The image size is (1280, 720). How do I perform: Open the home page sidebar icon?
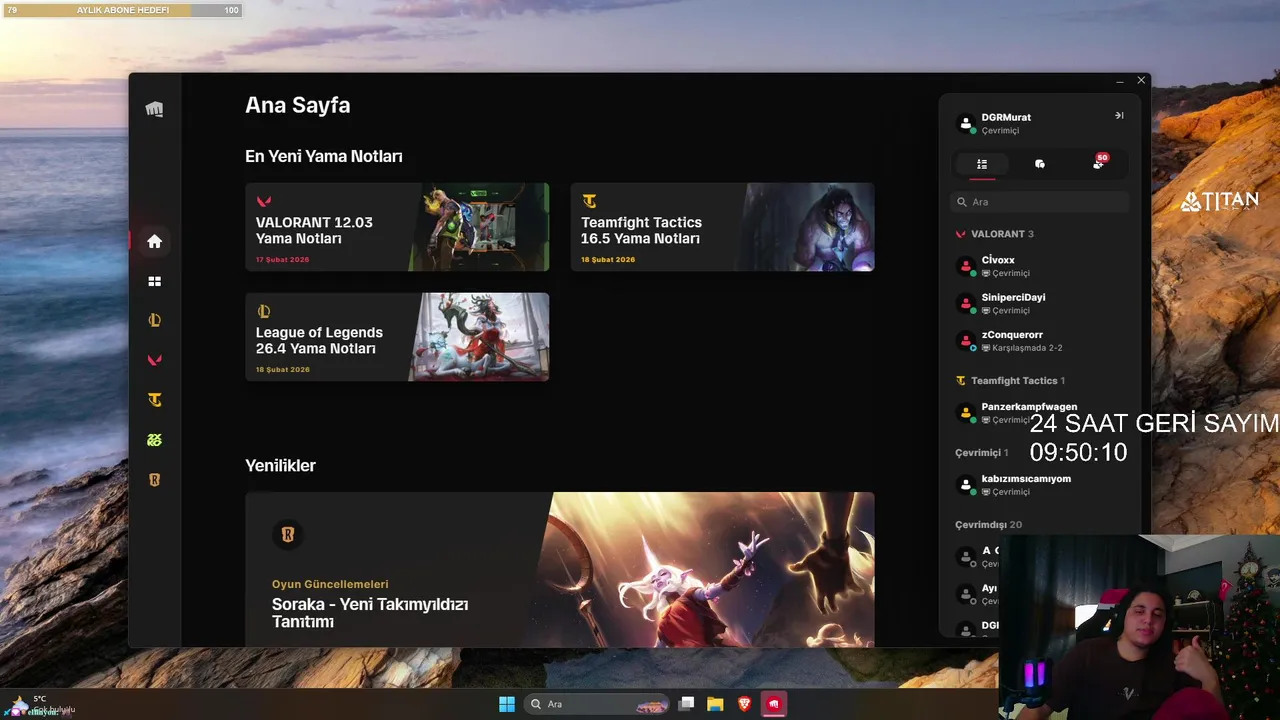tap(154, 241)
